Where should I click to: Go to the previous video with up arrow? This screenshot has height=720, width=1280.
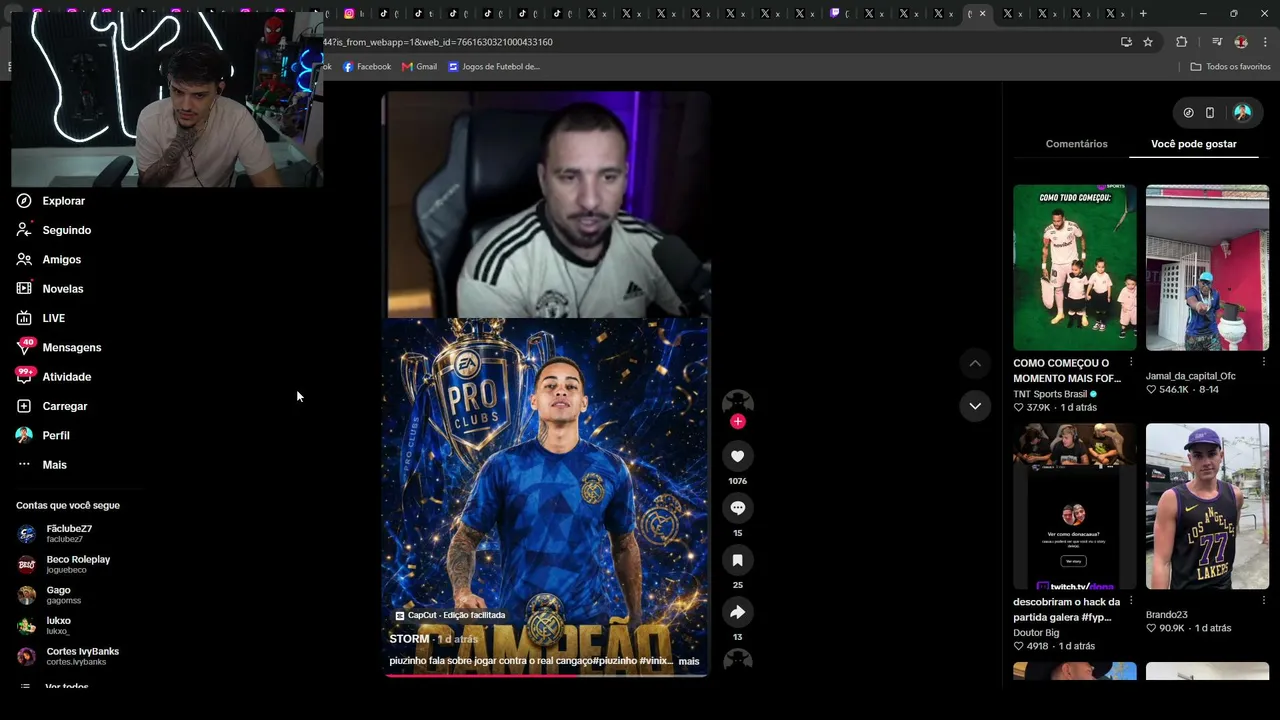[975, 363]
